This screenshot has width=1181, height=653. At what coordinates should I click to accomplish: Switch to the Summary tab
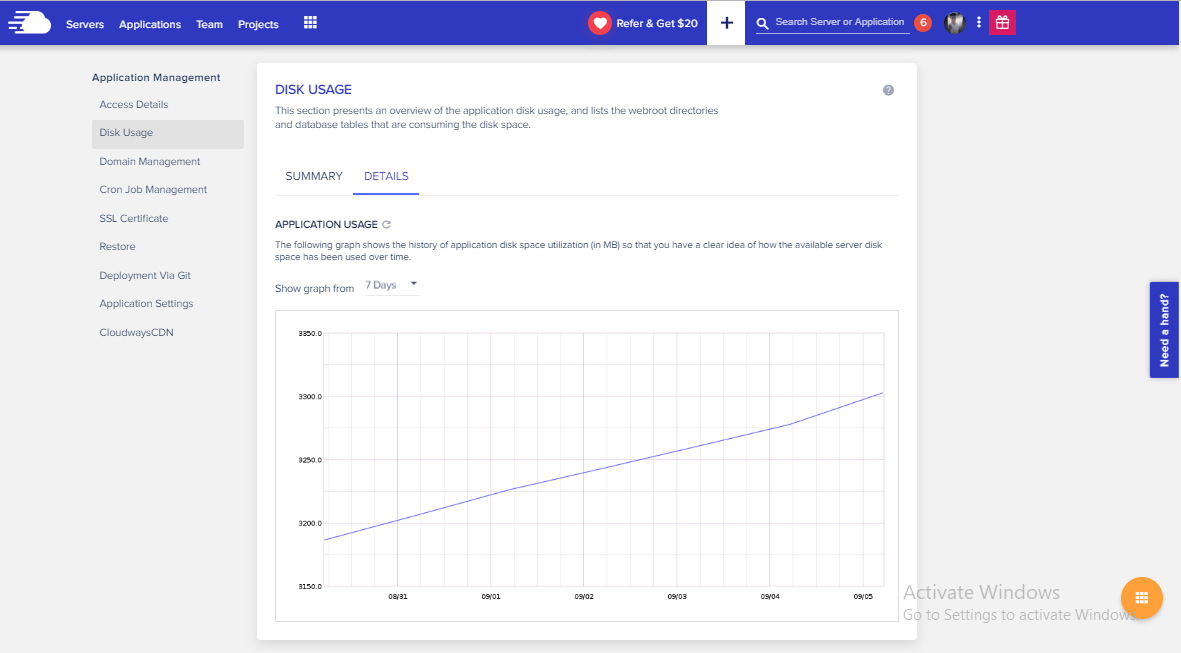coord(313,175)
